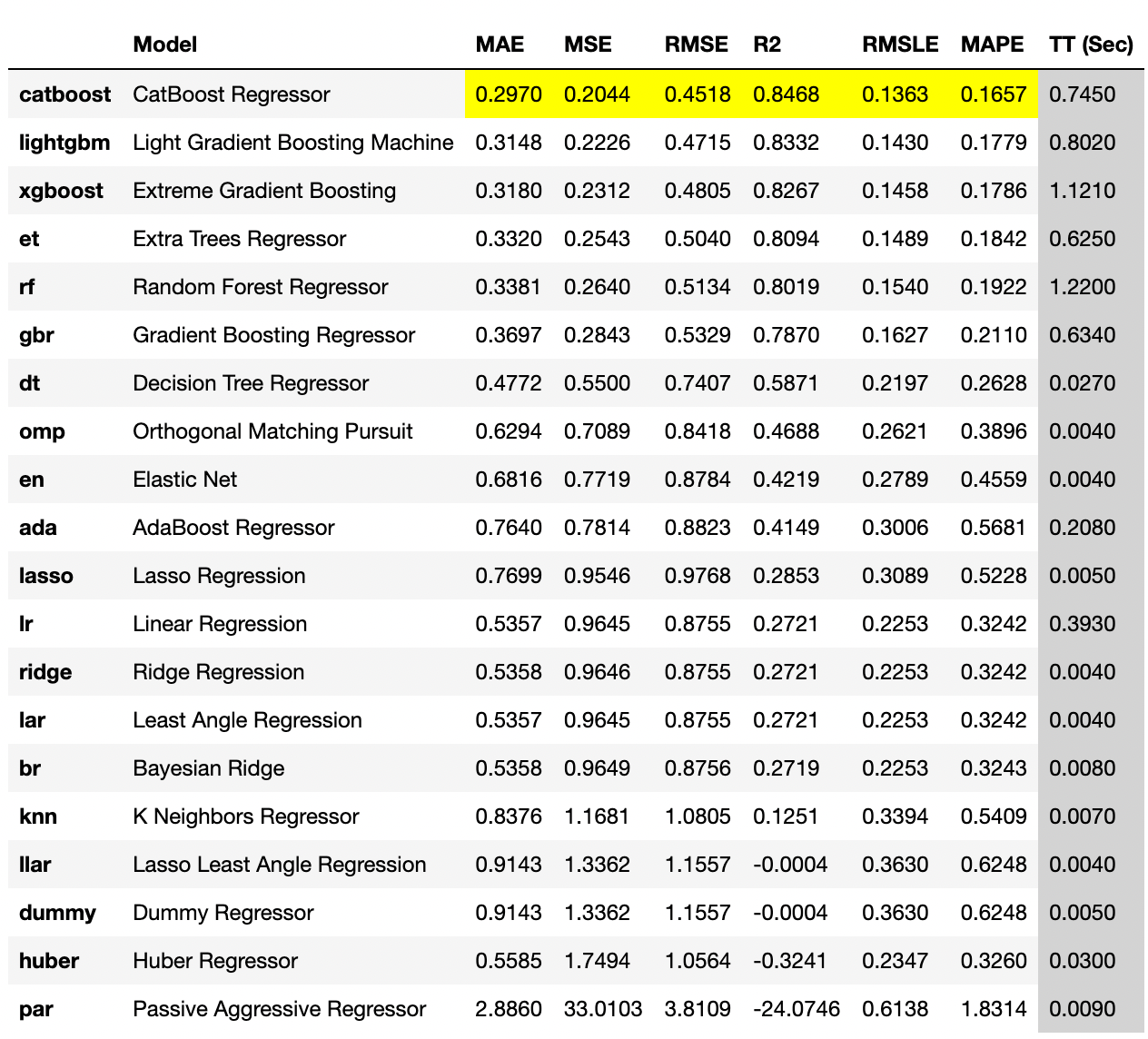
Task: Click the MAE column header
Action: pyautogui.click(x=500, y=45)
